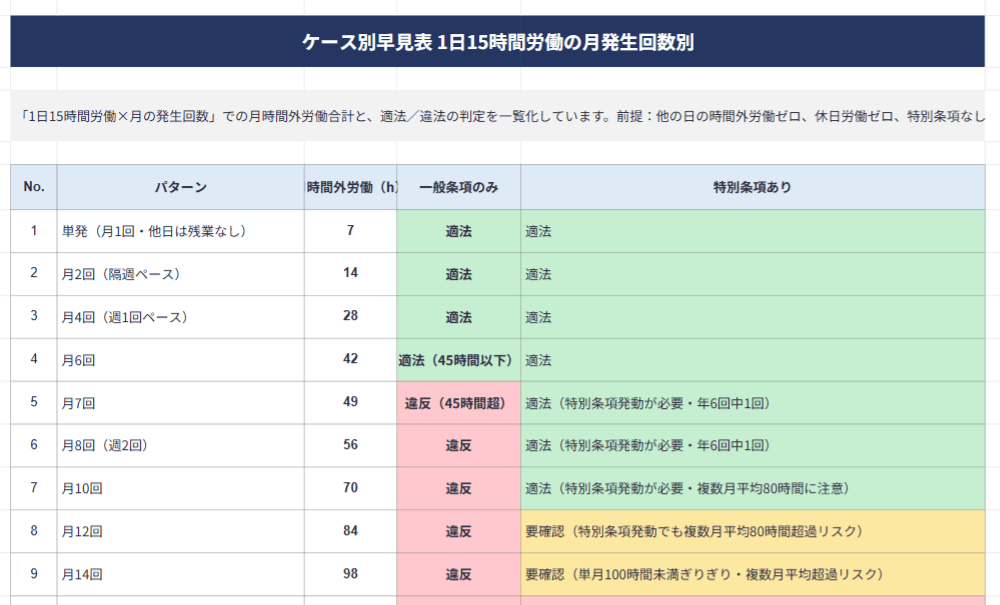
Task: Select overtime hours cell showing 7
Action: coord(350,231)
